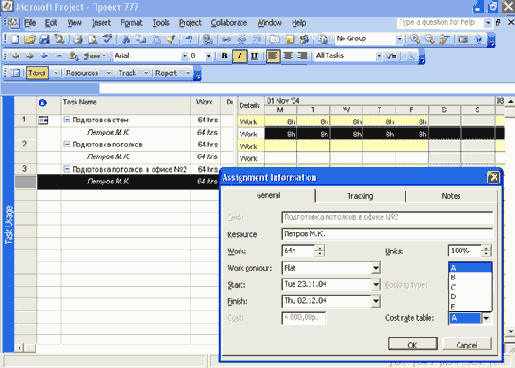515x368 pixels.
Task: Open the Project menu
Action: [x=190, y=23]
